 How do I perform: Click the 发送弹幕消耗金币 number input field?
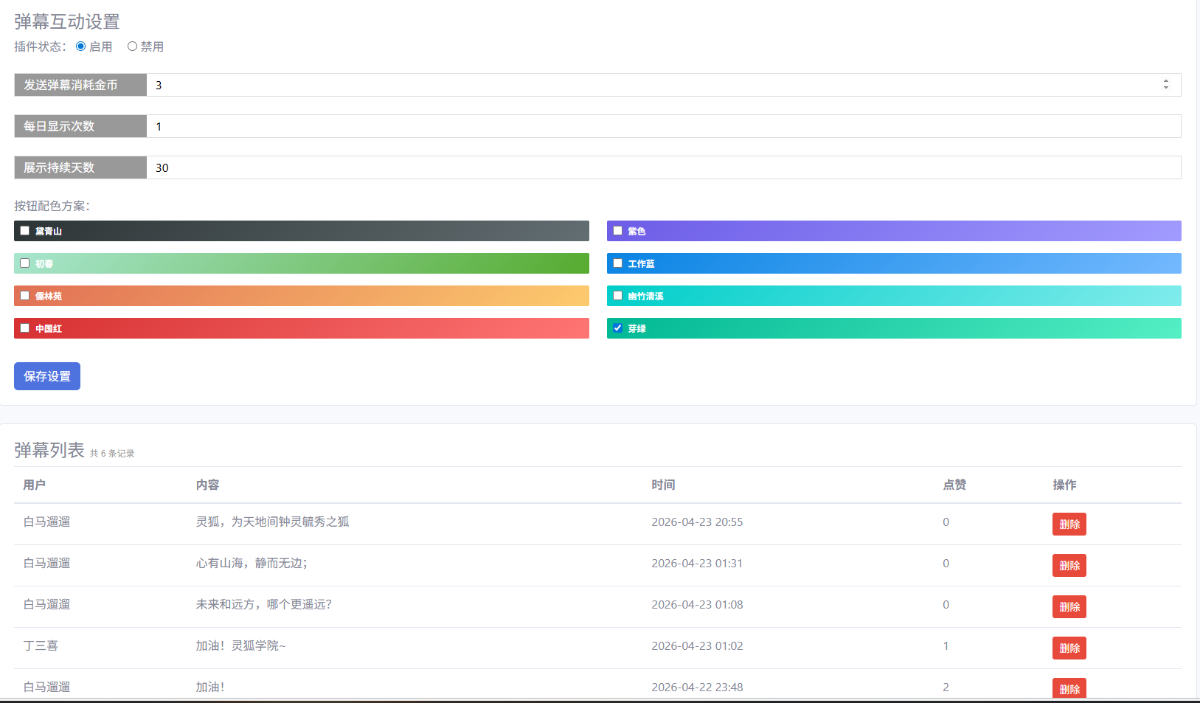pos(650,85)
